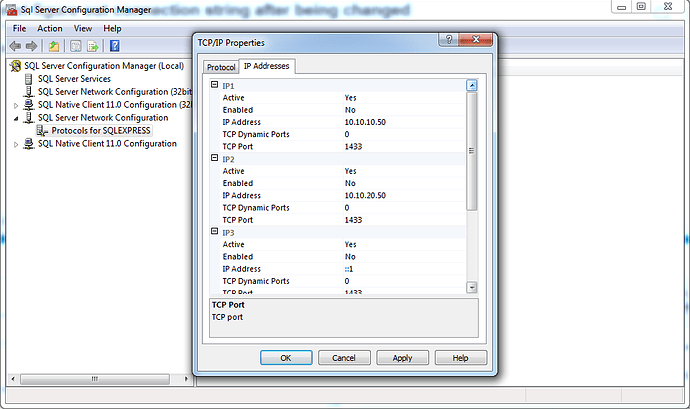690x409 pixels.
Task: Click the question mark in TCP/IP Properties title
Action: pyautogui.click(x=449, y=40)
